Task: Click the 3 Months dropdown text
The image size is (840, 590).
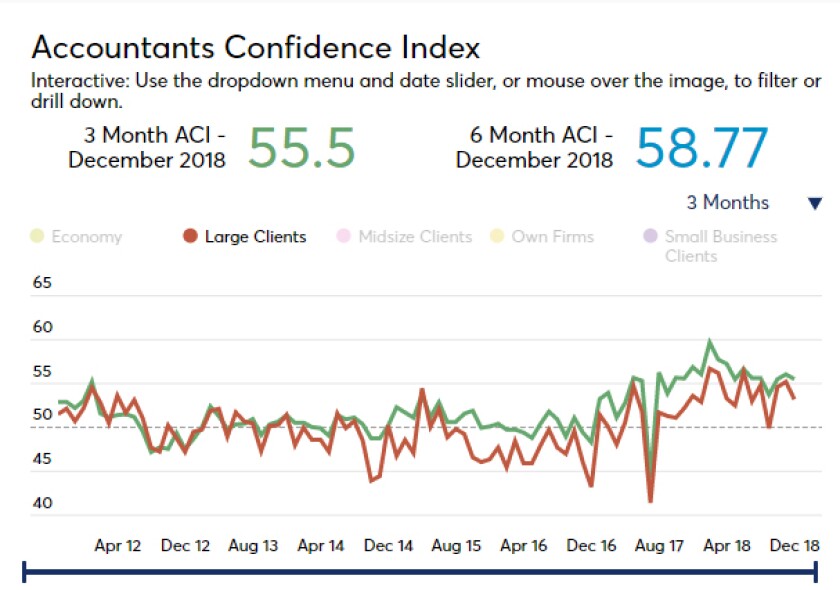Action: 728,203
